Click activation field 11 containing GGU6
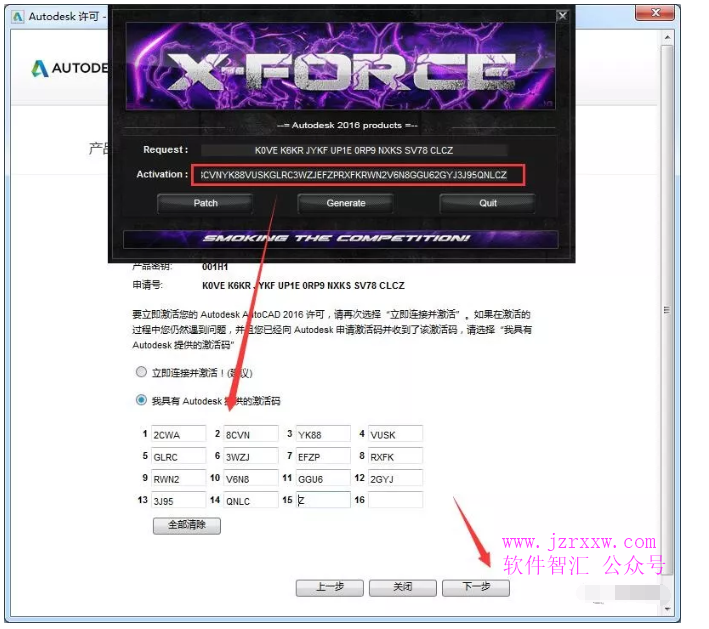709x629 pixels. tap(323, 478)
